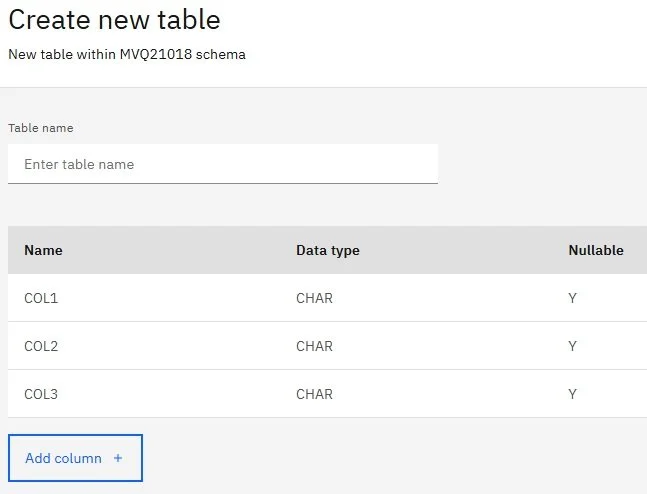Select the COL1 name cell
Viewport: 647px width, 494px height.
42,298
